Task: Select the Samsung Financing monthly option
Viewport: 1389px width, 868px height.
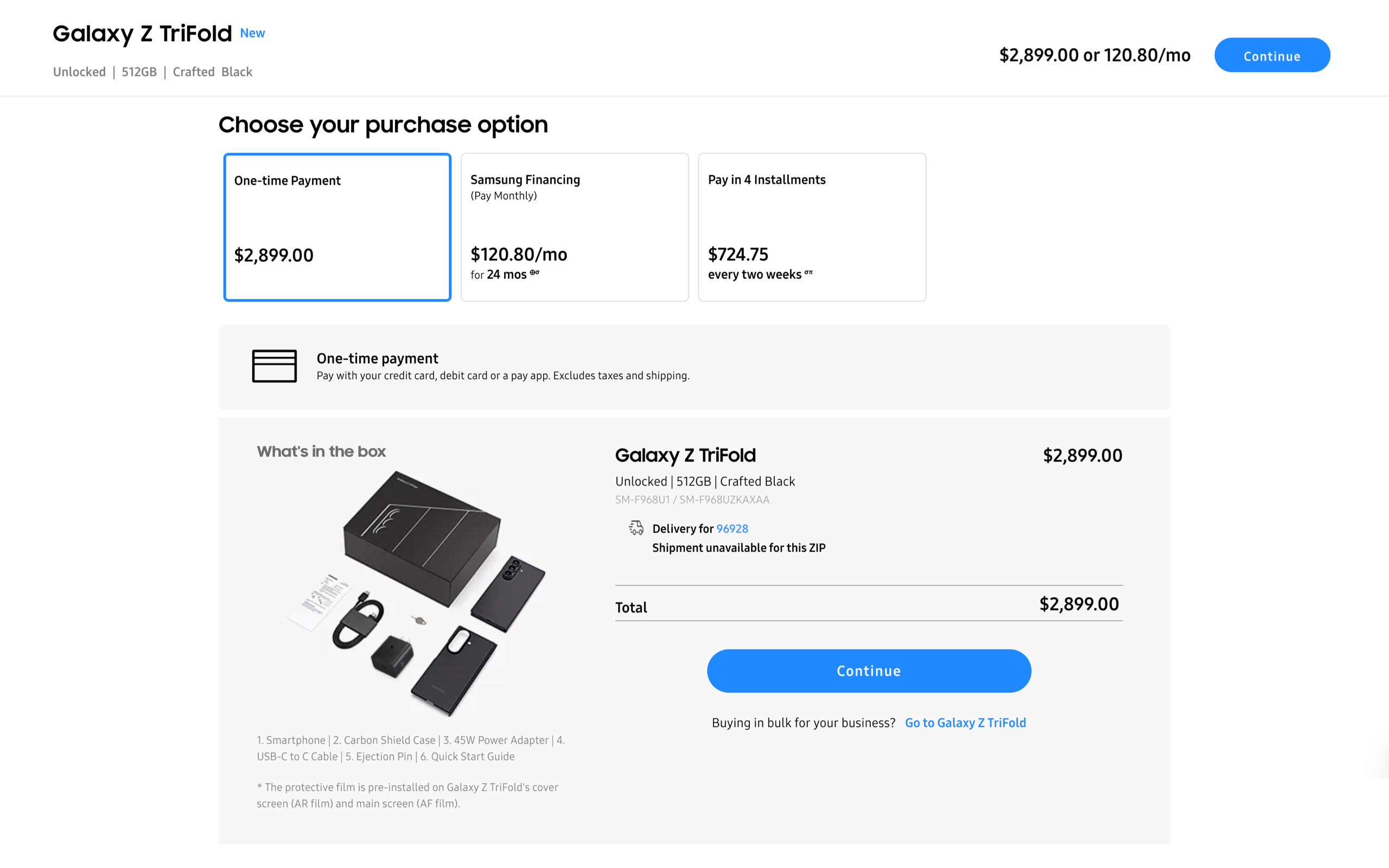Action: tap(574, 227)
